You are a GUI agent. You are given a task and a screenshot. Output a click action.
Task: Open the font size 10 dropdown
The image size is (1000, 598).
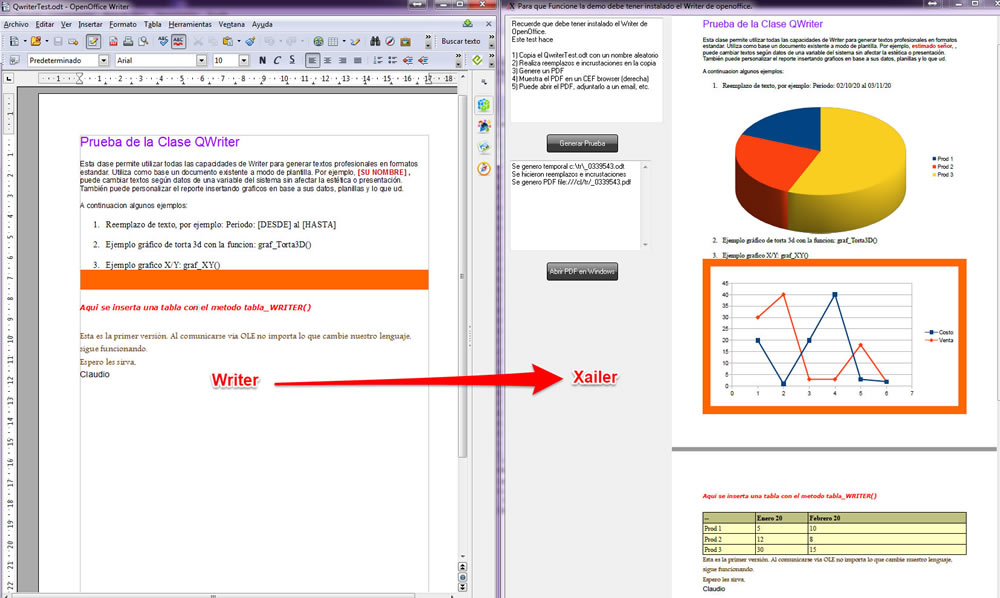tap(244, 60)
